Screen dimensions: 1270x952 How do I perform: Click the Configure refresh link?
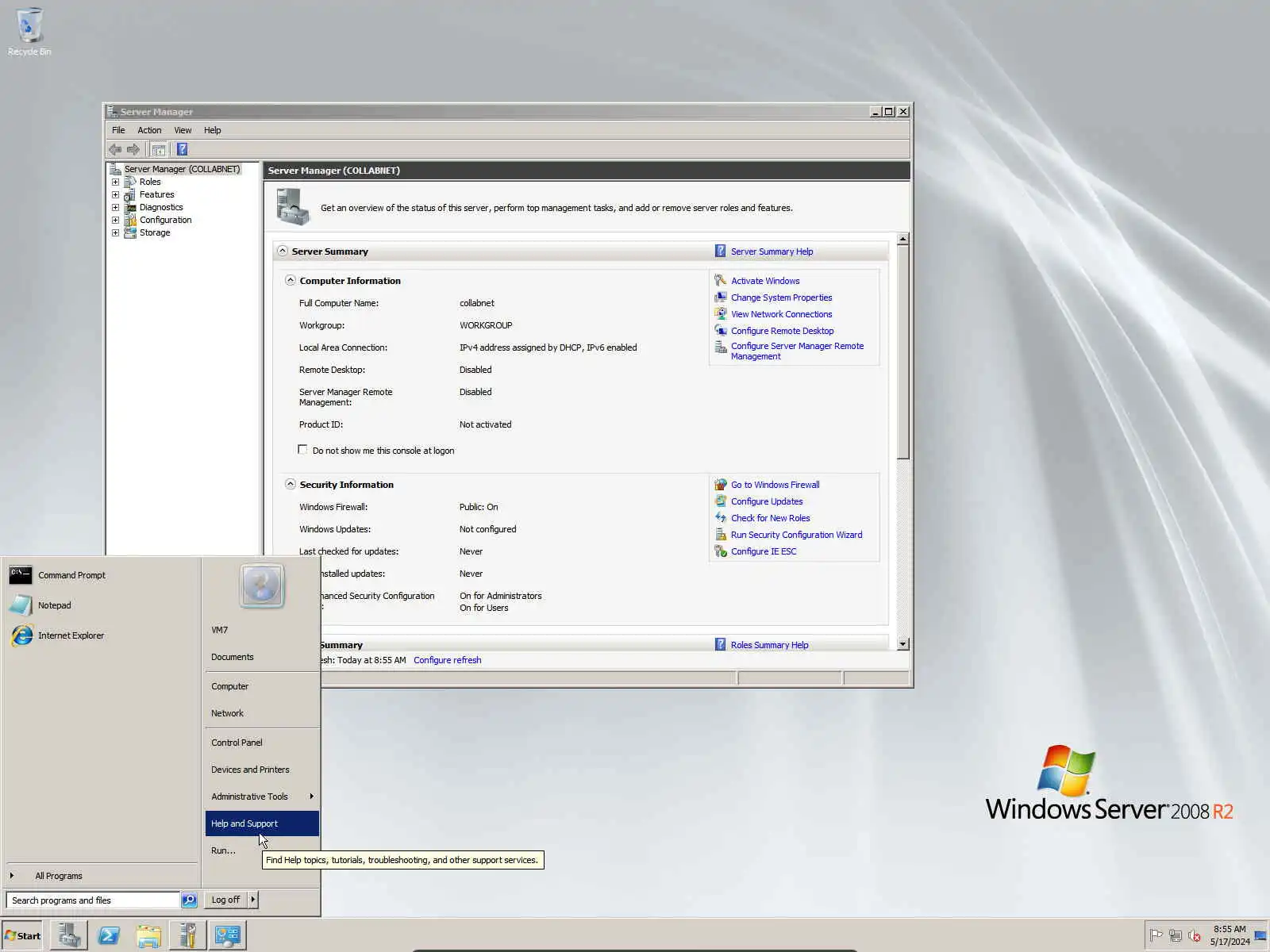pos(447,660)
